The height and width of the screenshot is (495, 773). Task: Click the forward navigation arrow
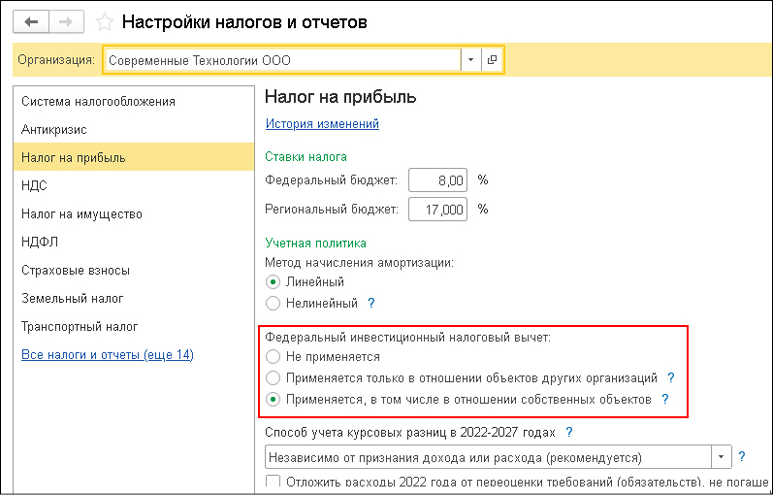(x=64, y=21)
